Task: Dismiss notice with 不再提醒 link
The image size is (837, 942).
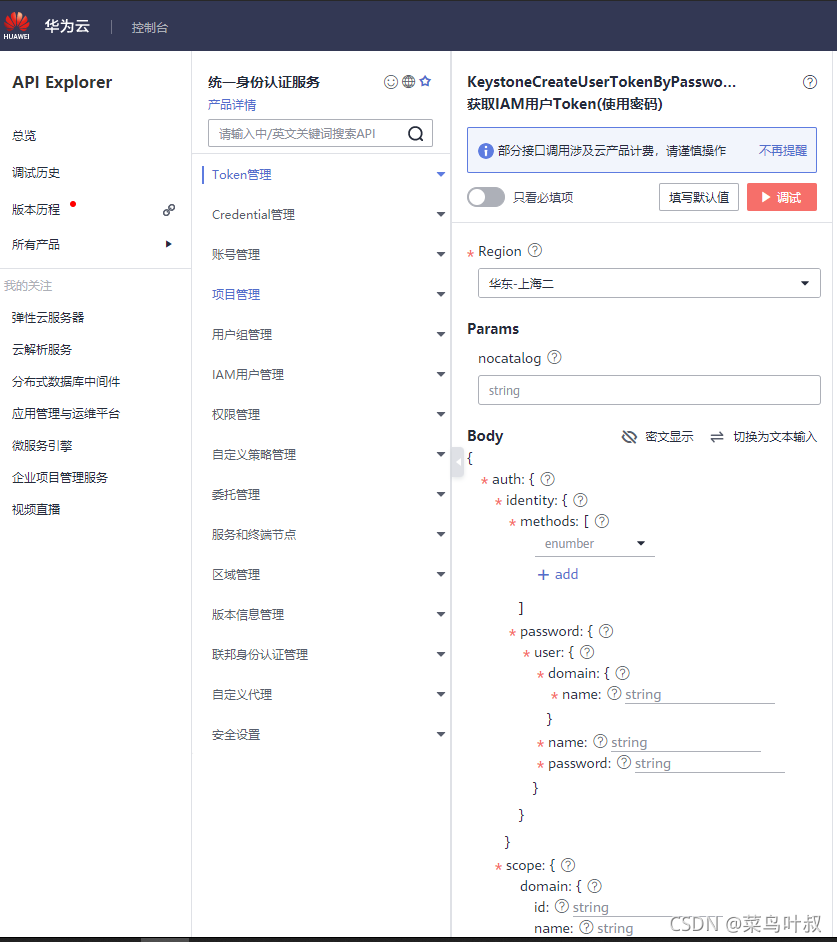Action: coord(782,151)
